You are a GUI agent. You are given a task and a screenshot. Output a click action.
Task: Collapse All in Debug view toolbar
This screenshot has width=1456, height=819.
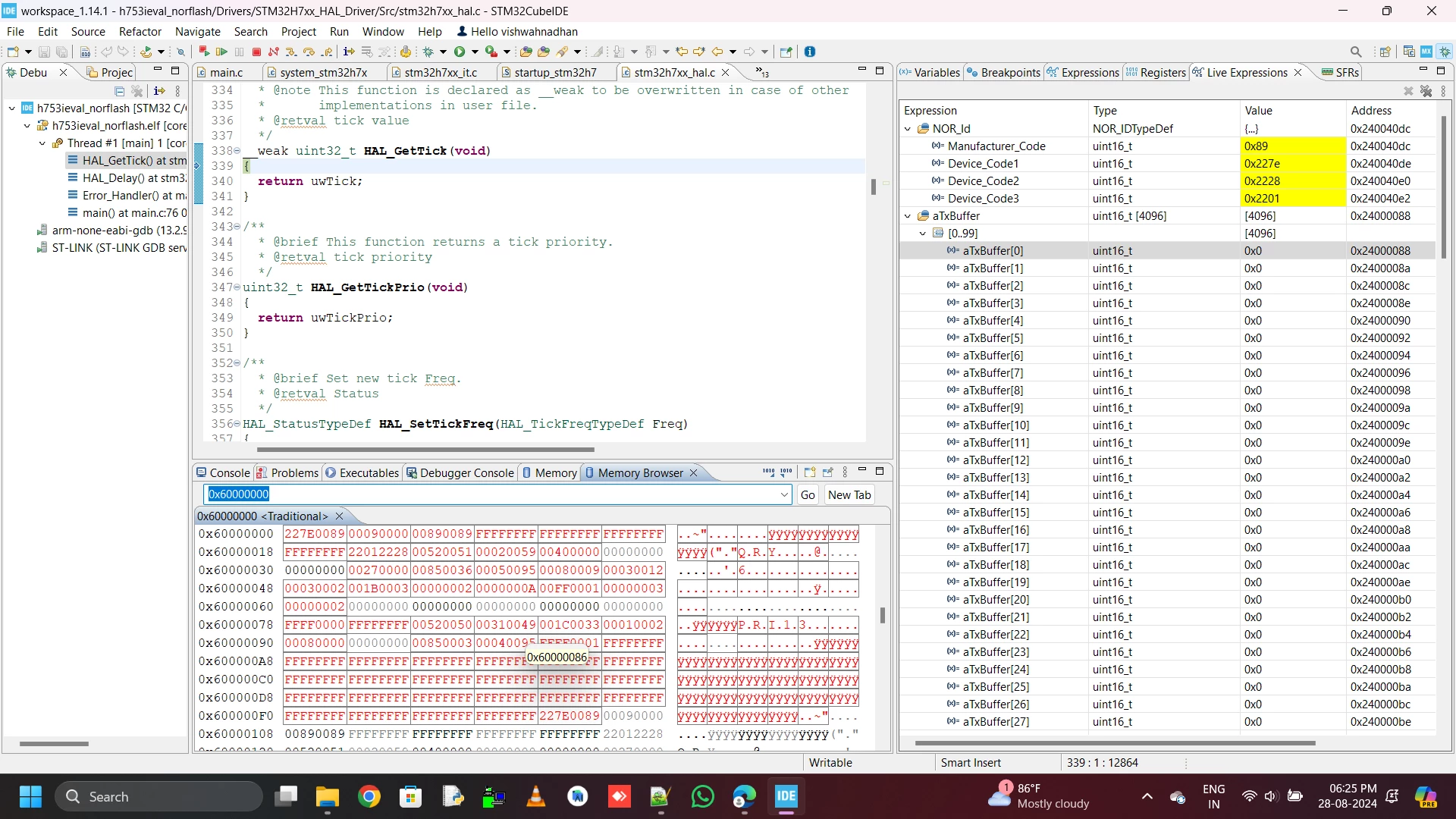point(119,91)
